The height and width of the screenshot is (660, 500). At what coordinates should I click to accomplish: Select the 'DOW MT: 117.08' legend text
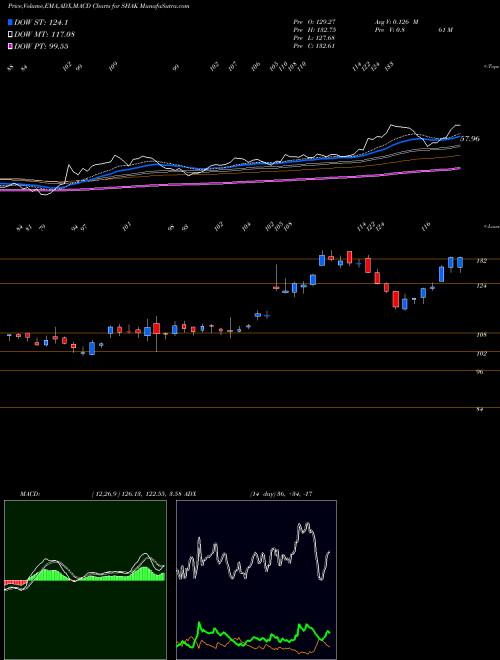pos(45,34)
